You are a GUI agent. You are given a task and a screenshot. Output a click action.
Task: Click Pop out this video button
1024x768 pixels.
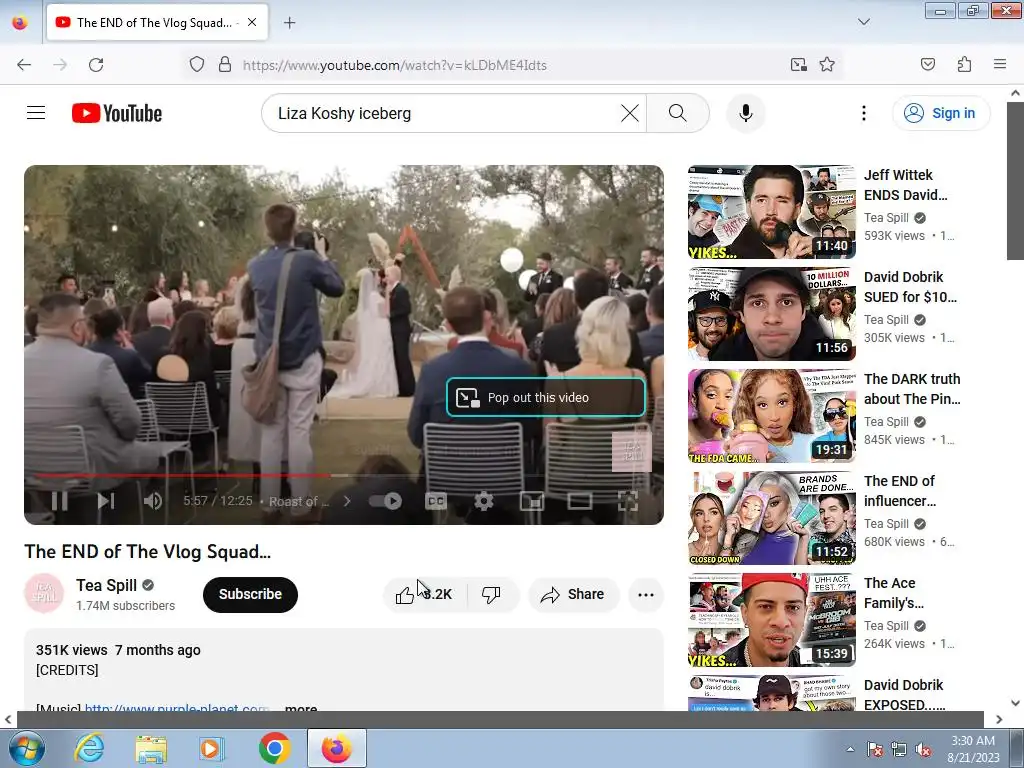[546, 397]
